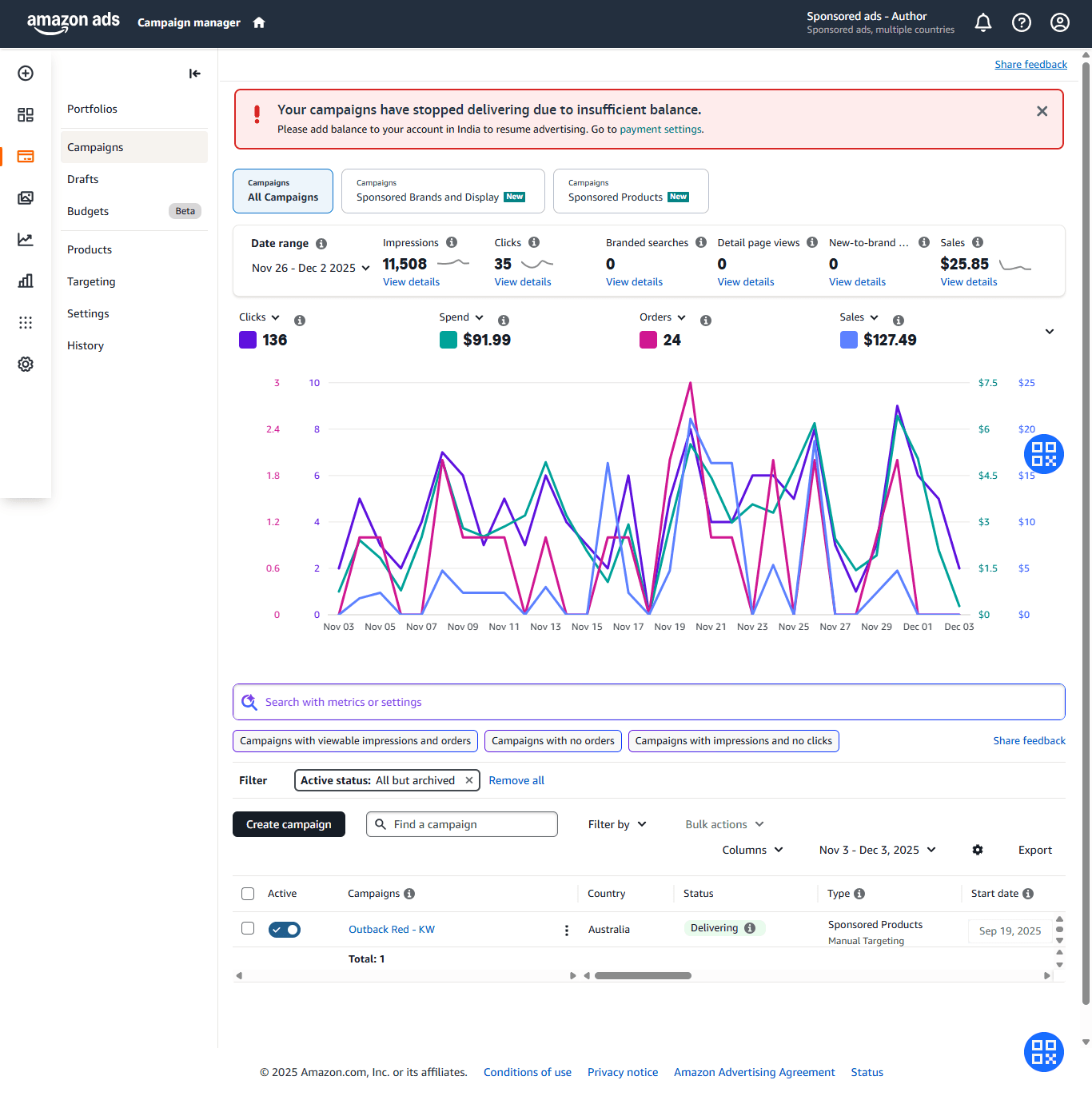Open the help question mark icon
Image resolution: width=1092 pixels, height=1096 pixels.
pos(1022,22)
